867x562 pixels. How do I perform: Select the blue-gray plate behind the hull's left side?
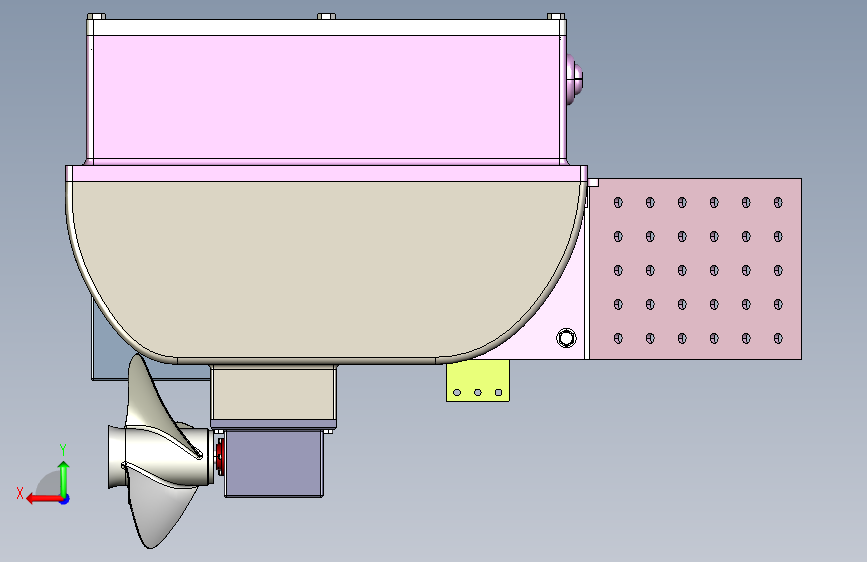111,354
